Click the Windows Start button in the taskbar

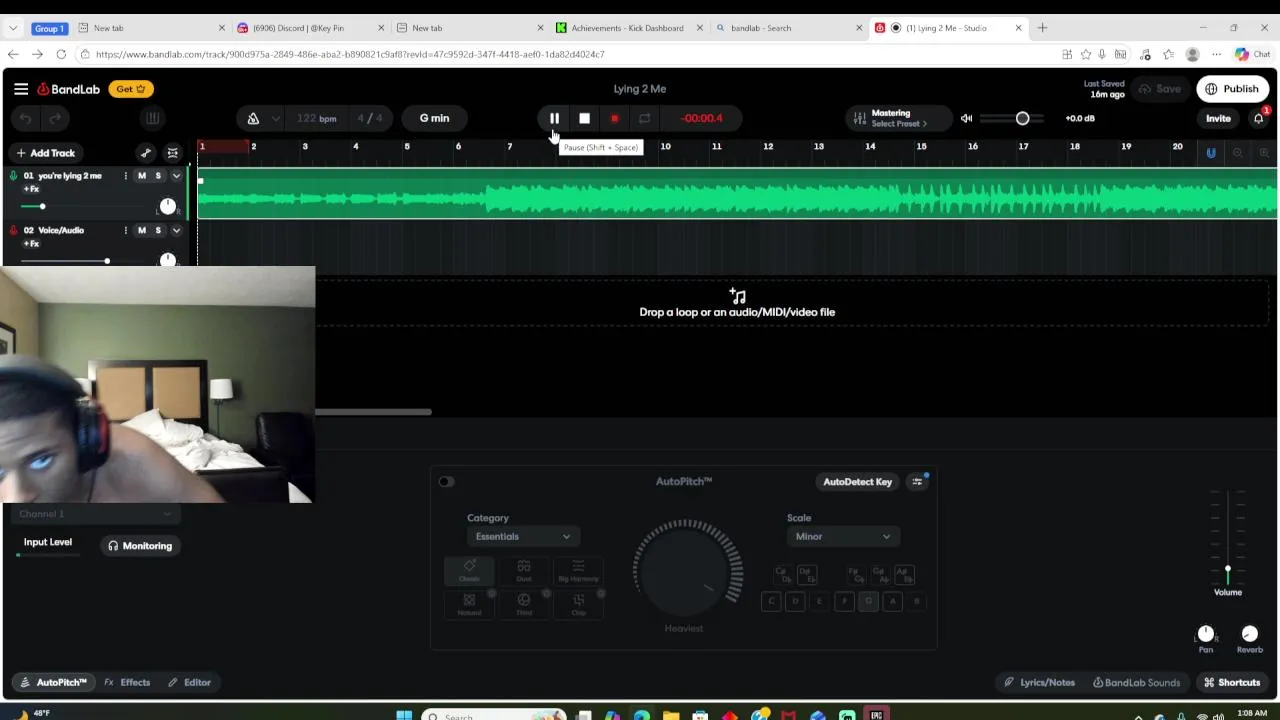click(x=404, y=716)
